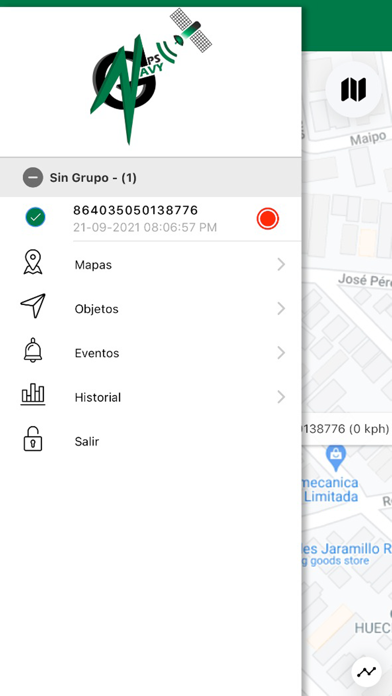Tap the HUEC map label
392x696 pixels.
pos(373,628)
